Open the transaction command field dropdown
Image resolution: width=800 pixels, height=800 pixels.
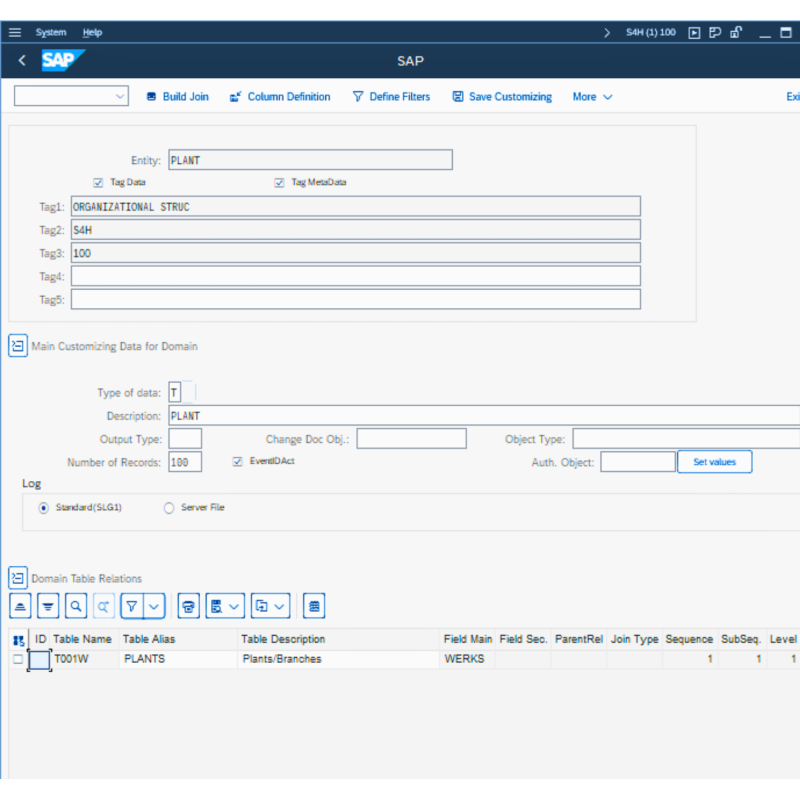click(x=120, y=97)
